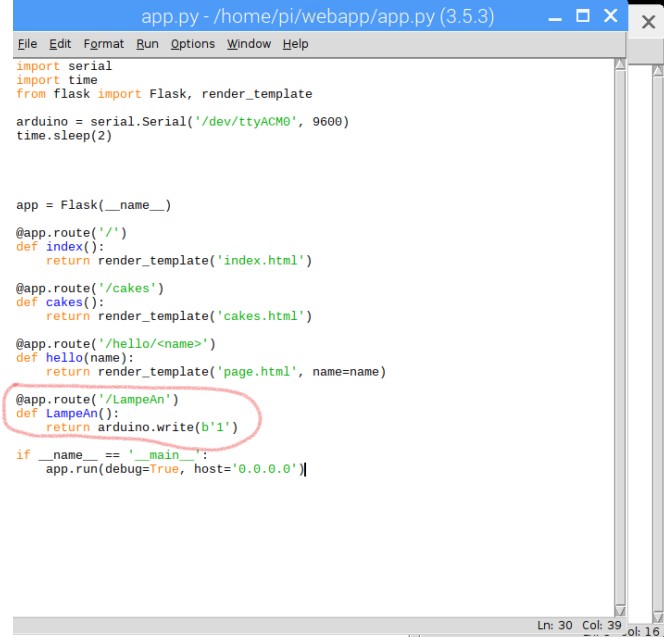
Task: Open the File menu
Action: (27, 44)
